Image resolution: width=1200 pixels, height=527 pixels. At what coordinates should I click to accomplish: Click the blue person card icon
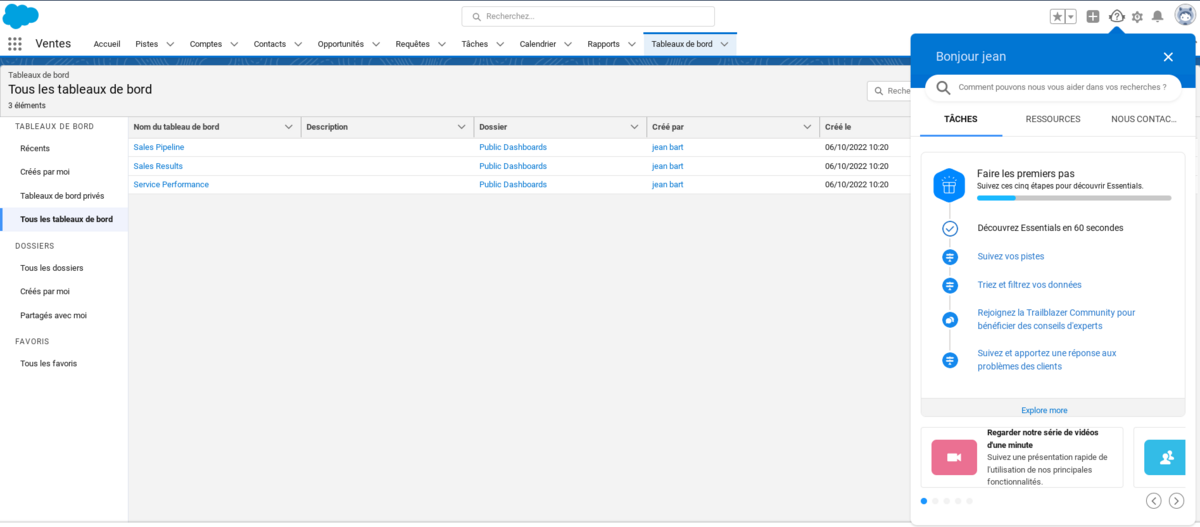click(x=1166, y=457)
